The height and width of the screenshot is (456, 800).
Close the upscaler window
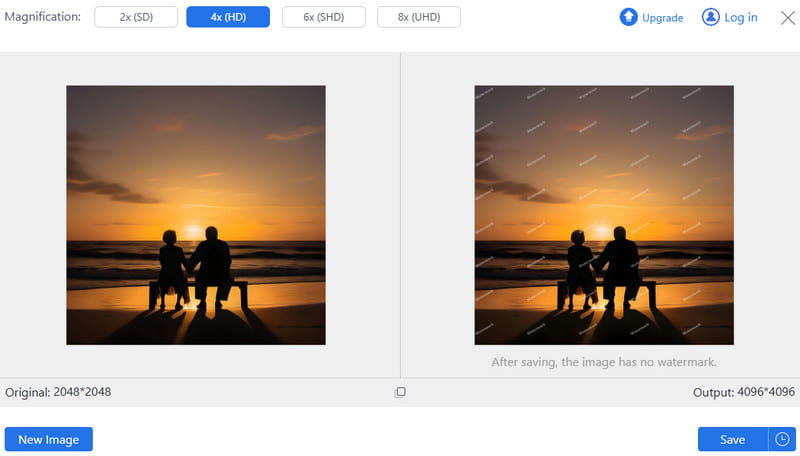pyautogui.click(x=788, y=18)
